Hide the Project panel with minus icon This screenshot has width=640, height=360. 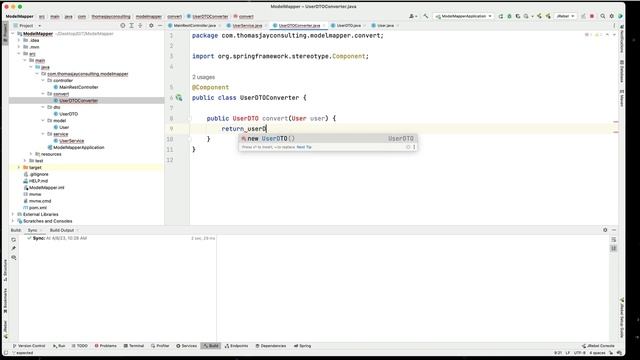[x=160, y=25]
